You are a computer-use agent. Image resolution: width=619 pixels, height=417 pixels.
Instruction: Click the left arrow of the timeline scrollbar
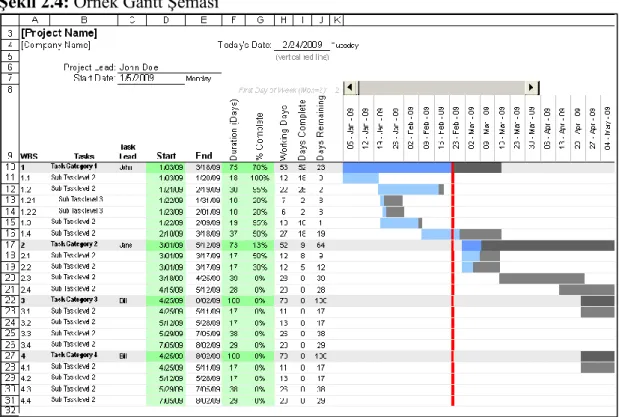tap(351, 88)
